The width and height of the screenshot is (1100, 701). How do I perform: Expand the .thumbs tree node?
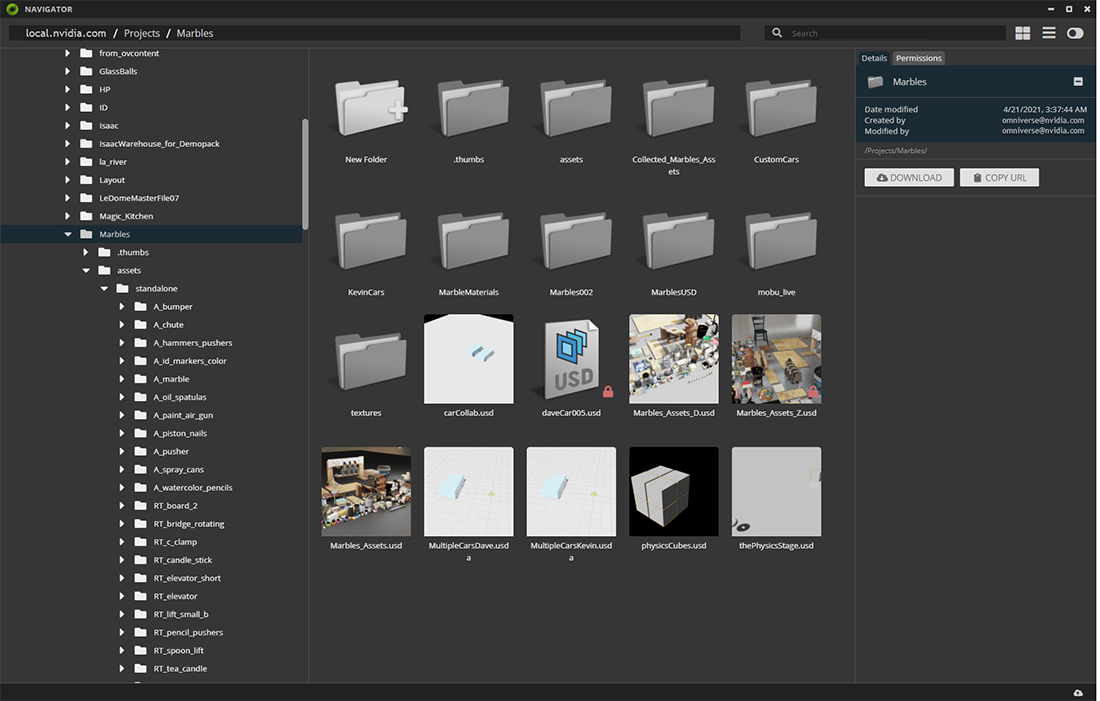[x=86, y=252]
